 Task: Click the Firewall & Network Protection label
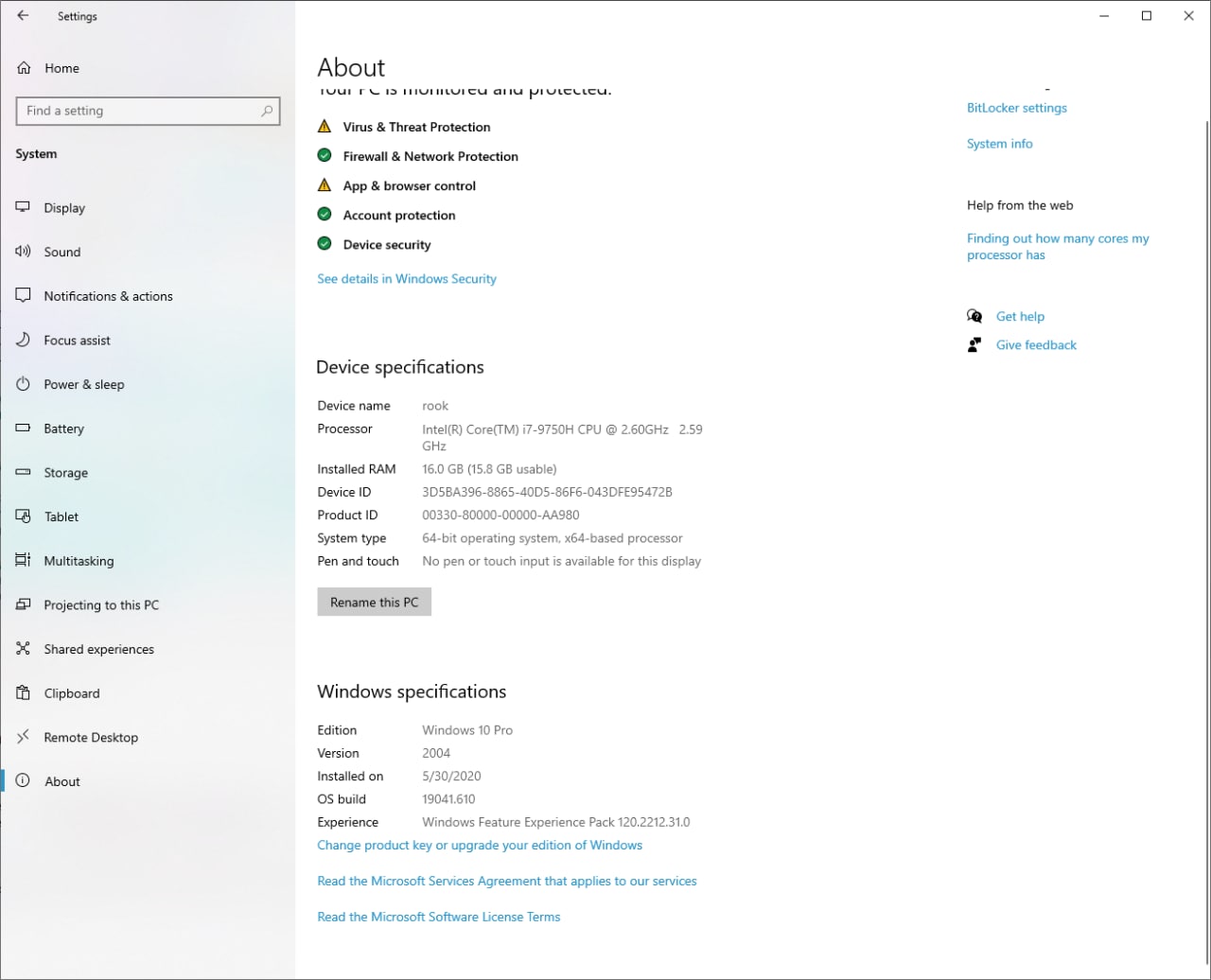(430, 156)
